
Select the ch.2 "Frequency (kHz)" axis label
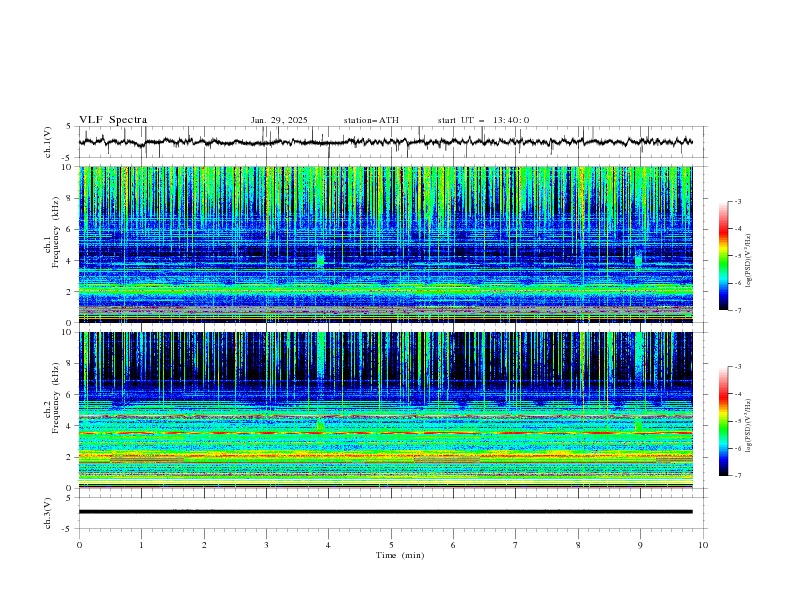(x=56, y=397)
